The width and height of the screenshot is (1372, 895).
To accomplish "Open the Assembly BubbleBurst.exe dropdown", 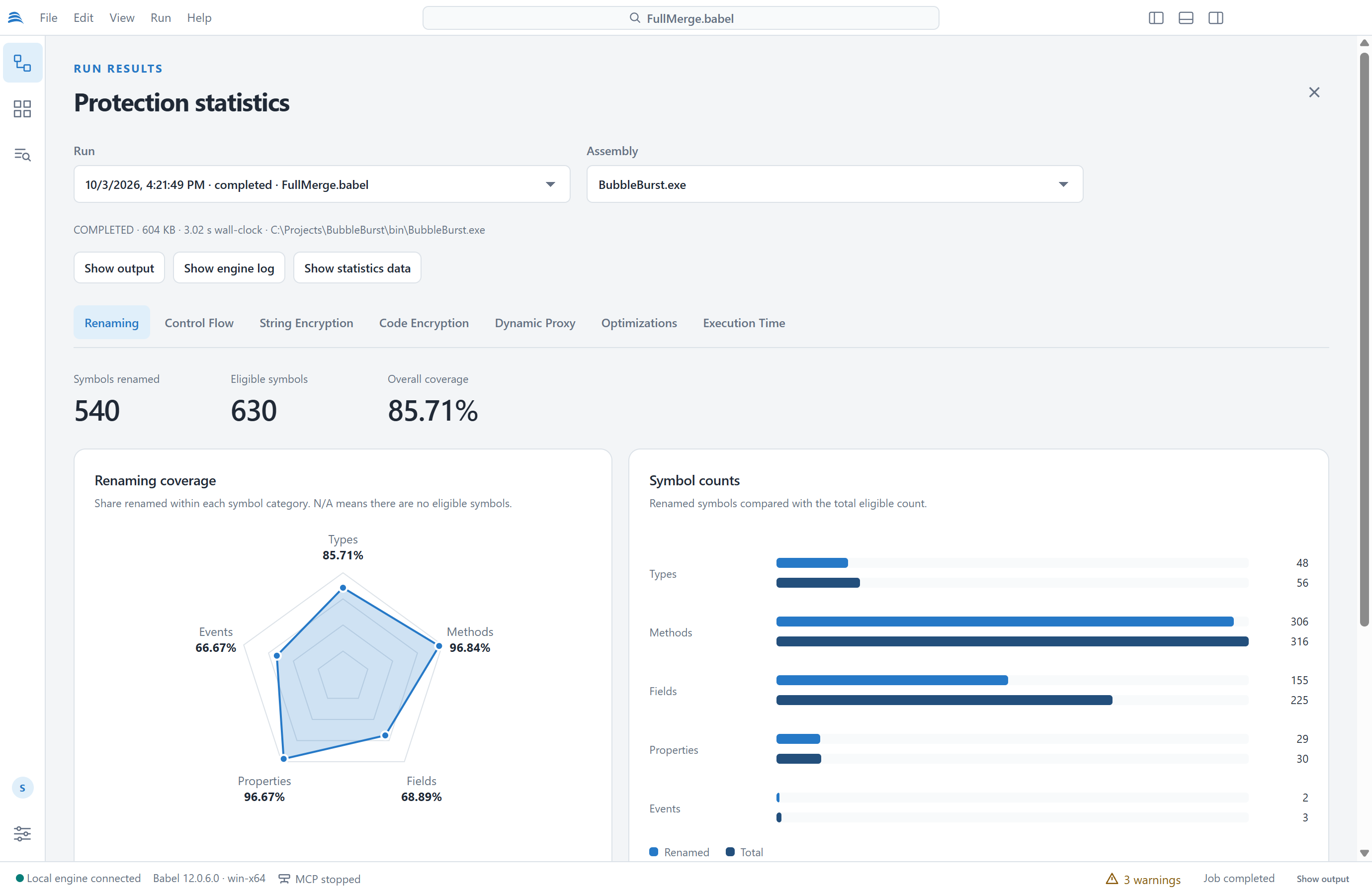I will 834,184.
